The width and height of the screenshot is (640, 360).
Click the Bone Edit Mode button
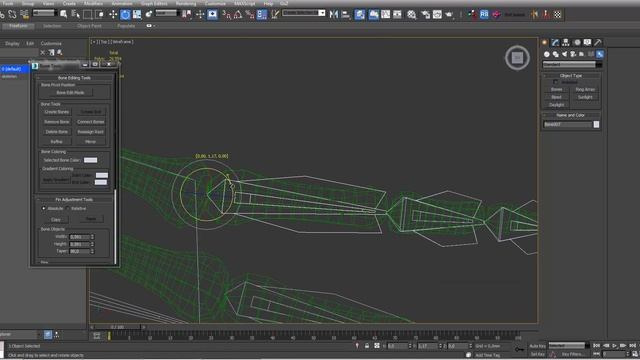click(70, 93)
